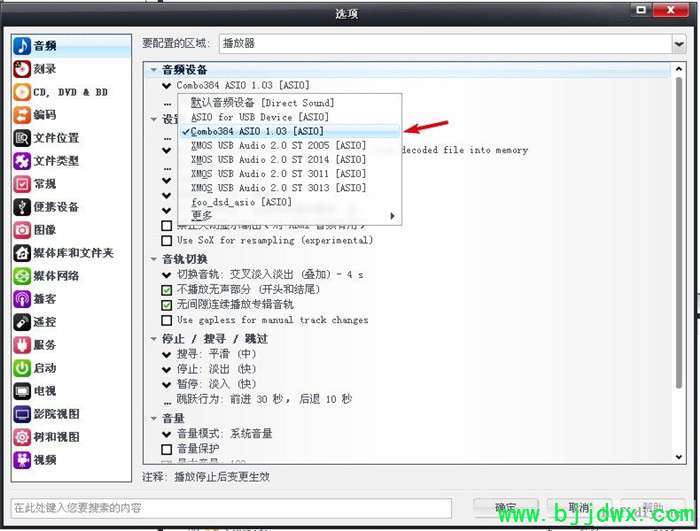
Task: Close the 选项 dialog window
Action: (x=670, y=9)
